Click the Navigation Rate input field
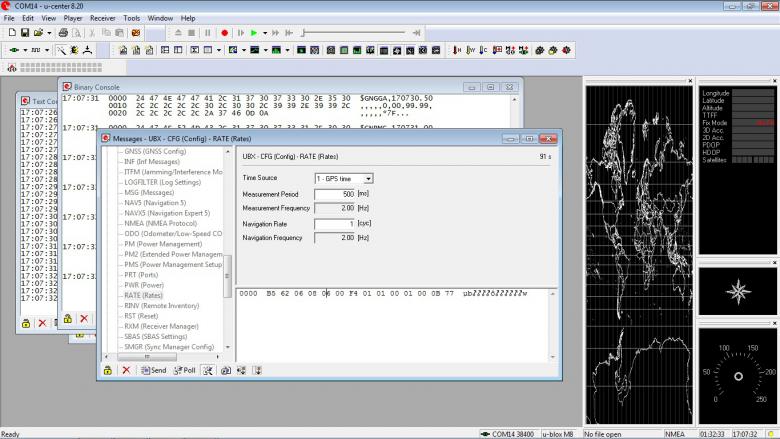780x439 pixels. point(335,224)
